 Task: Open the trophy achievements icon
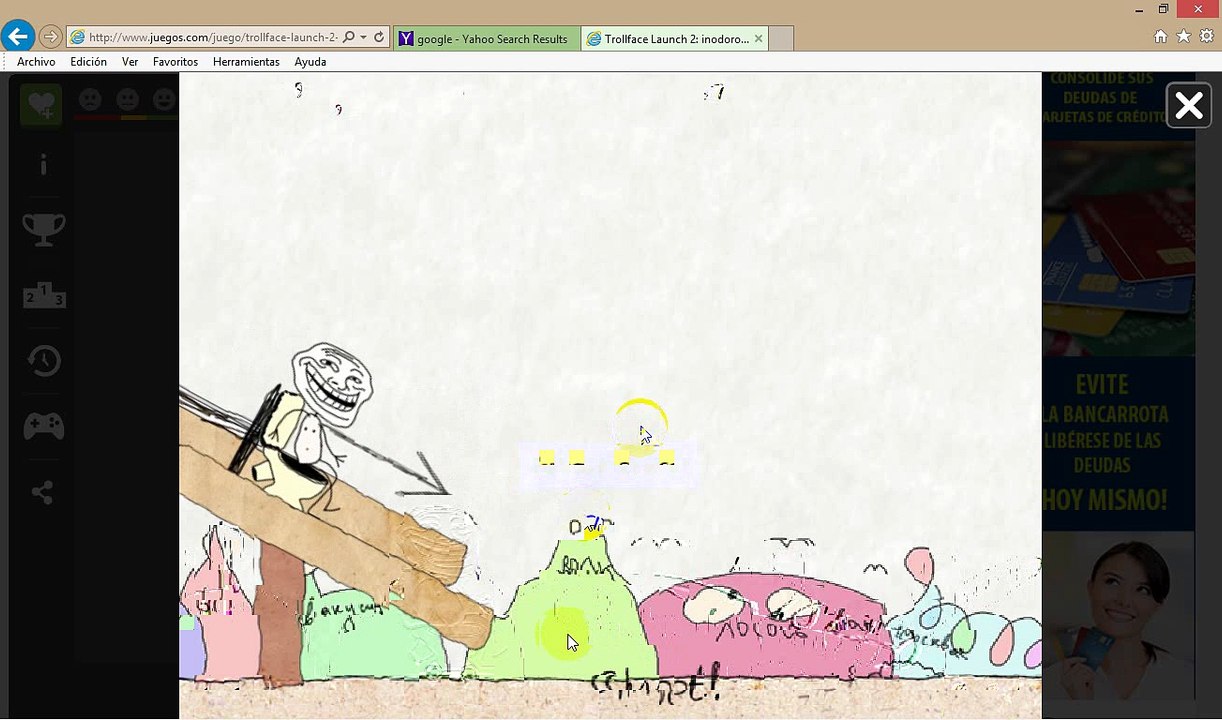coord(44,229)
